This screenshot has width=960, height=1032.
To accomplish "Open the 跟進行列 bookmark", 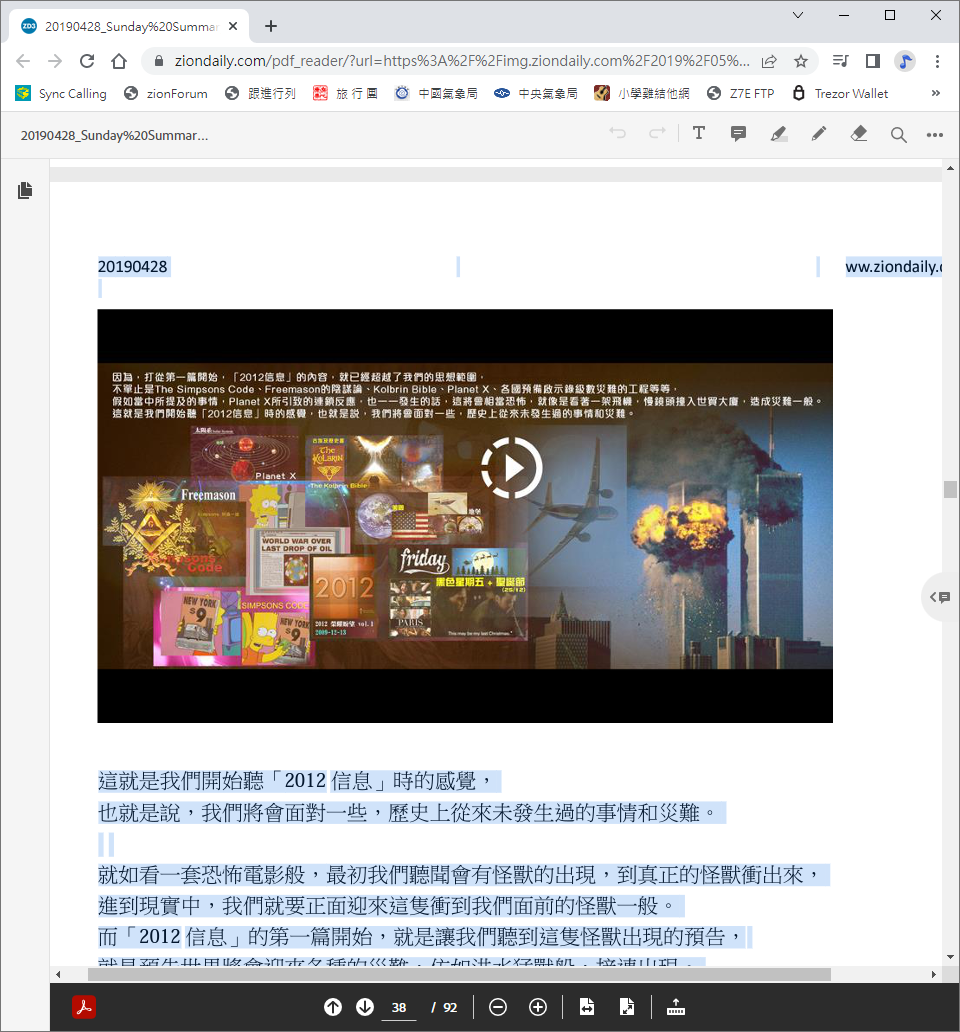I will pyautogui.click(x=260, y=93).
